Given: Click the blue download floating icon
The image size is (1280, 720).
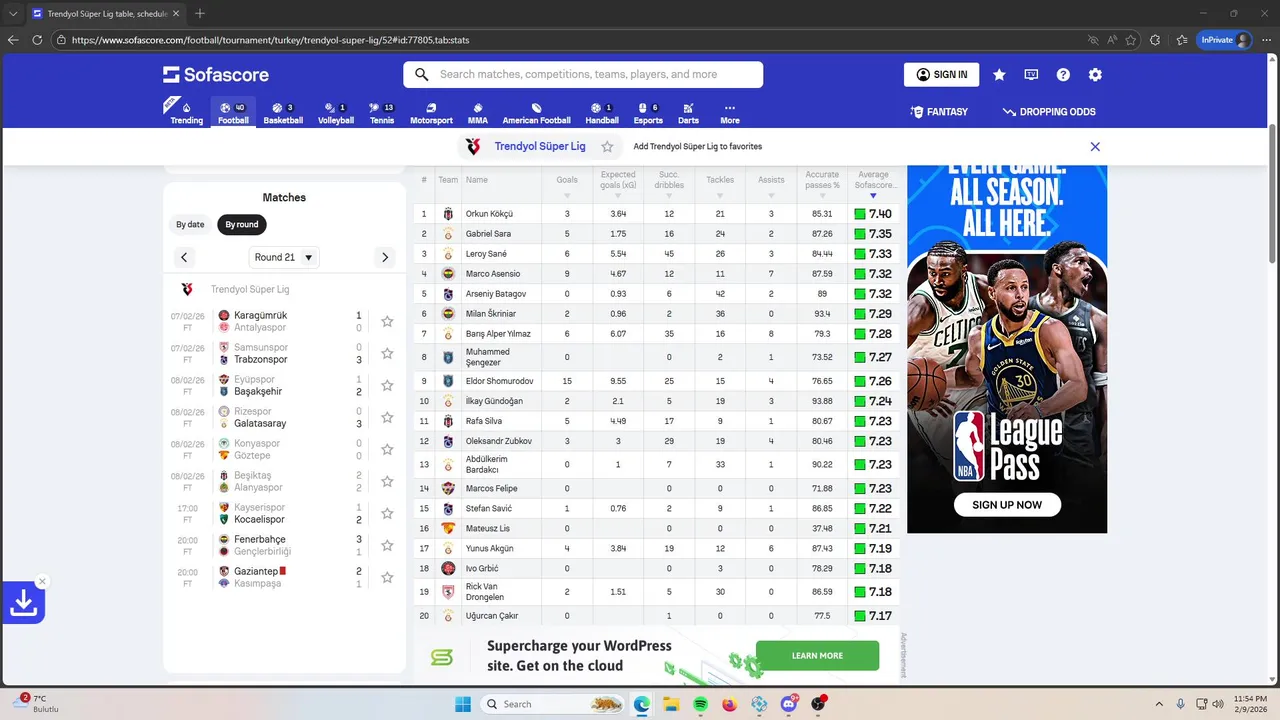Looking at the screenshot, I should tap(23, 603).
